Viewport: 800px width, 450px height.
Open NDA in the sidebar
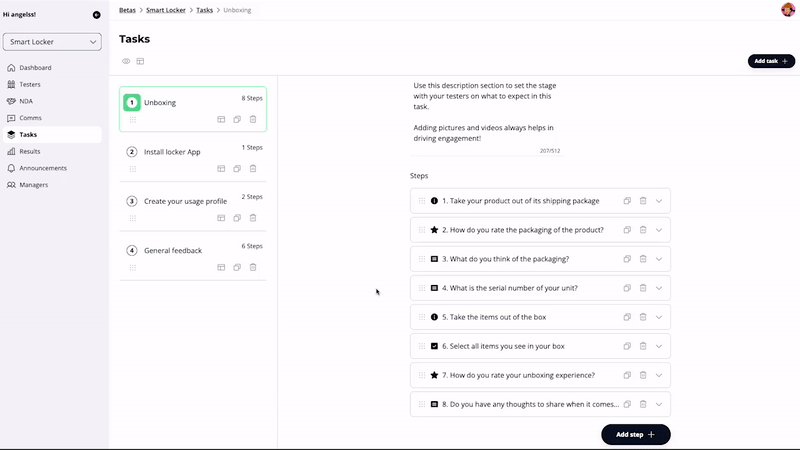click(x=52, y=102)
